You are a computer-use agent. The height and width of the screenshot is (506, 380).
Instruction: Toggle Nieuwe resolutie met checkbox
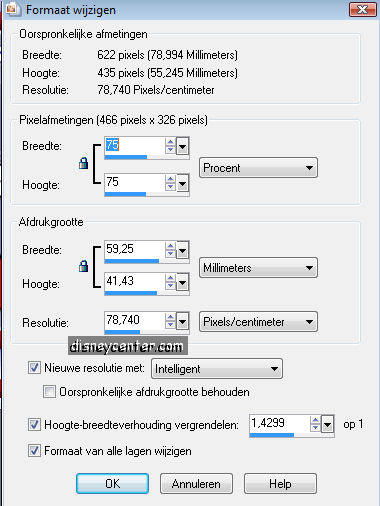click(34, 368)
